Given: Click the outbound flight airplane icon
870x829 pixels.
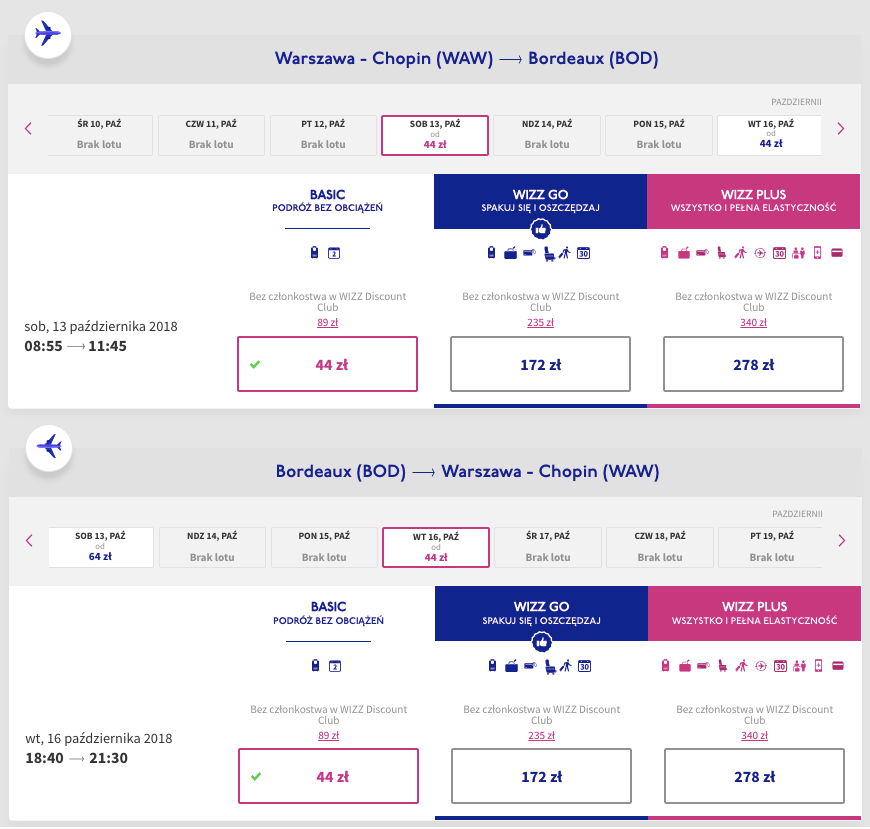Looking at the screenshot, I should (x=47, y=34).
